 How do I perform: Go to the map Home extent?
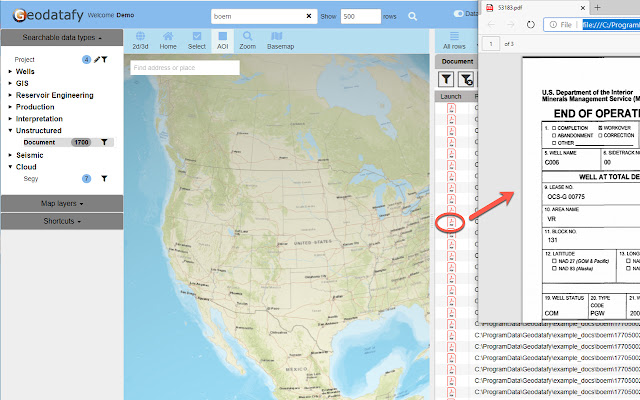pos(168,41)
